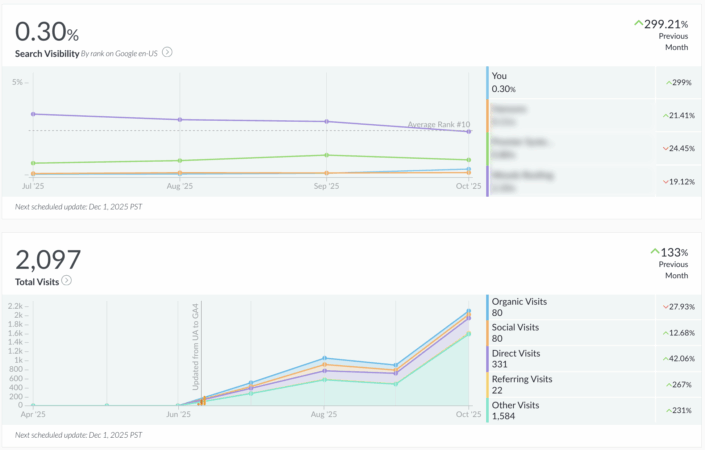Select the Social Visits legend entry
This screenshot has height=450, width=705.
click(x=515, y=332)
